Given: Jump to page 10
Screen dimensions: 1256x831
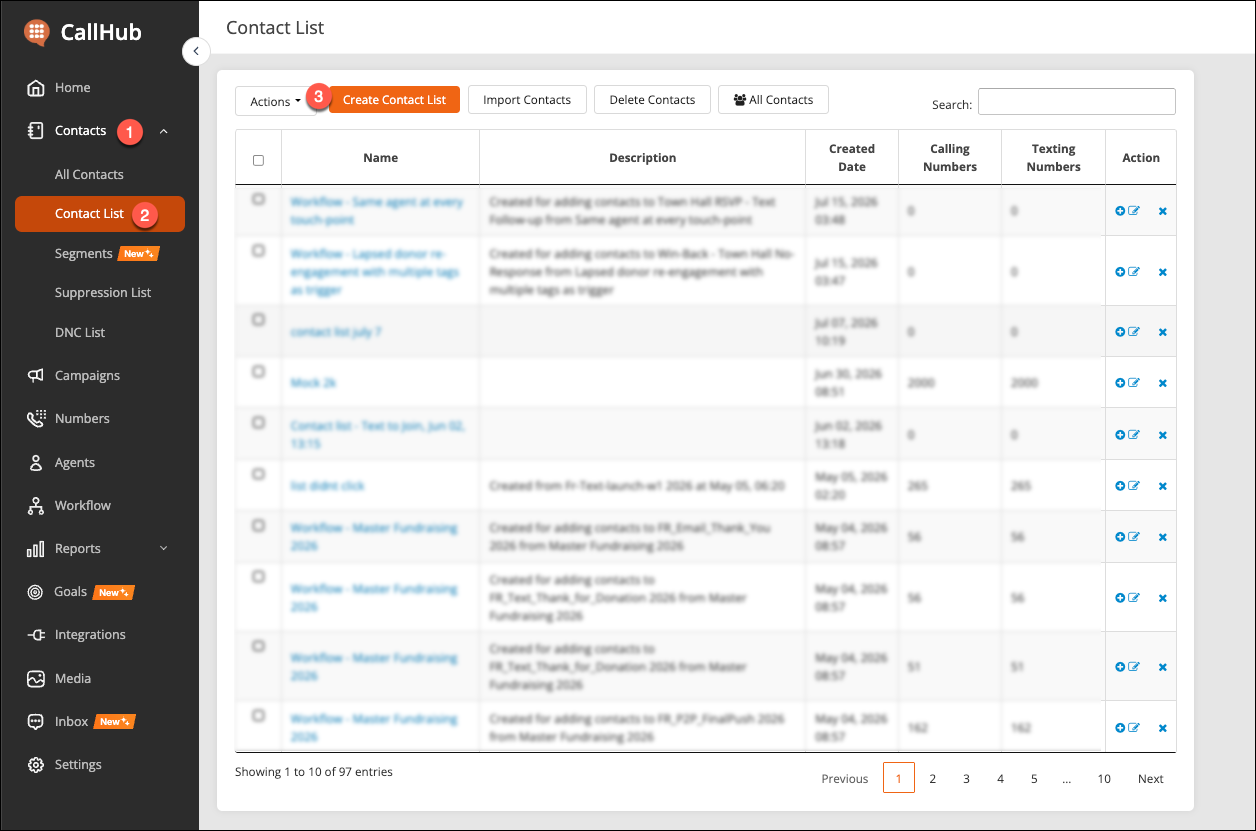Looking at the screenshot, I should (1104, 778).
